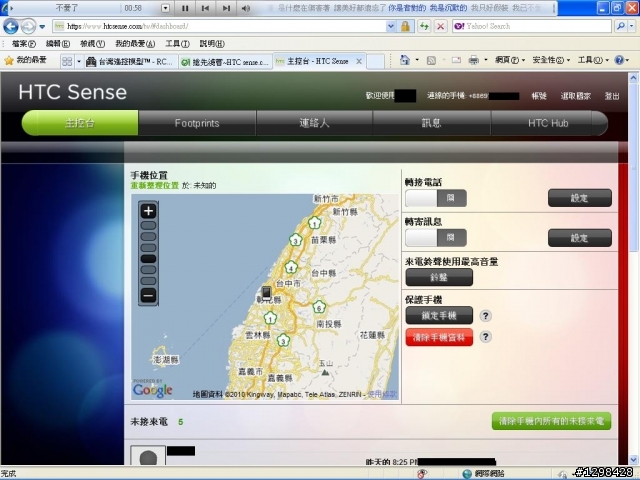
Task: Skip to next track in media toolbar
Action: (x=226, y=8)
